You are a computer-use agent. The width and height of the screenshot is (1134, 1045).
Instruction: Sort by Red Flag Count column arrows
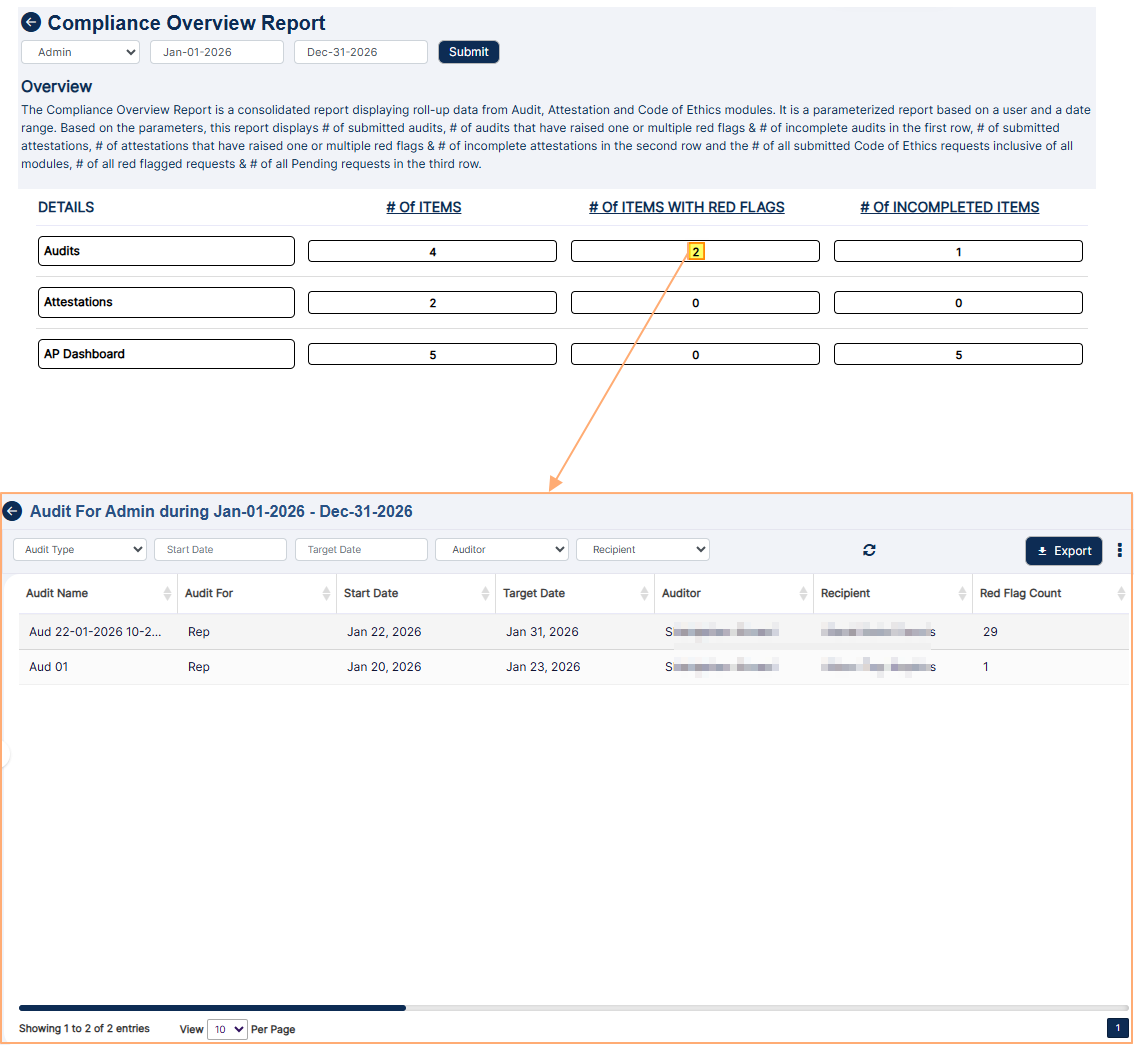[1121, 594]
